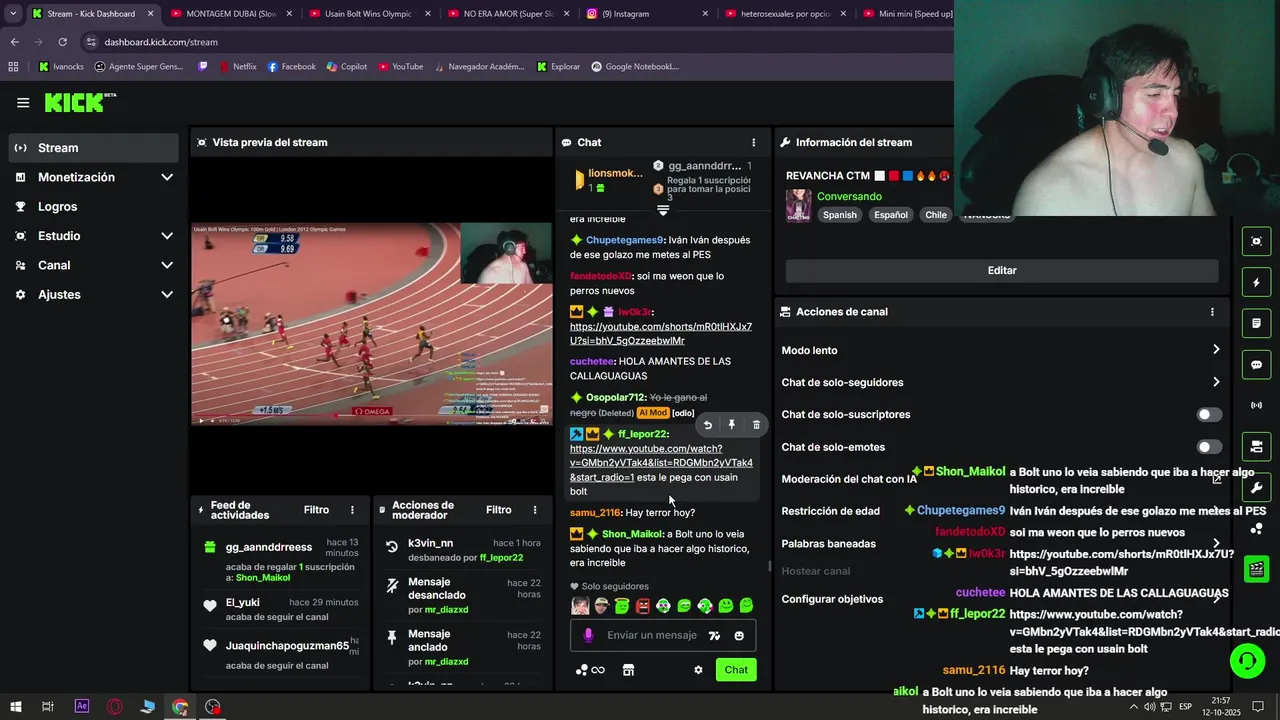Open Modo lento settings chevron

tap(1216, 350)
